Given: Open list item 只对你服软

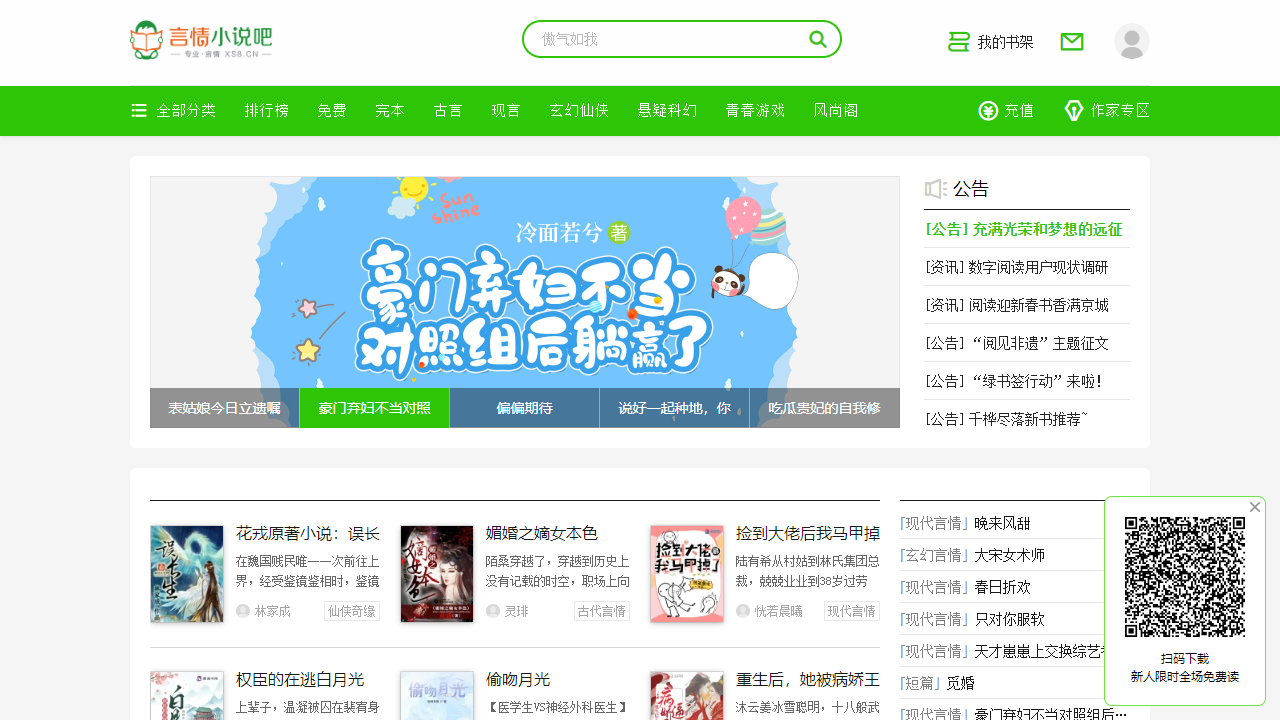Looking at the screenshot, I should (1010, 619).
